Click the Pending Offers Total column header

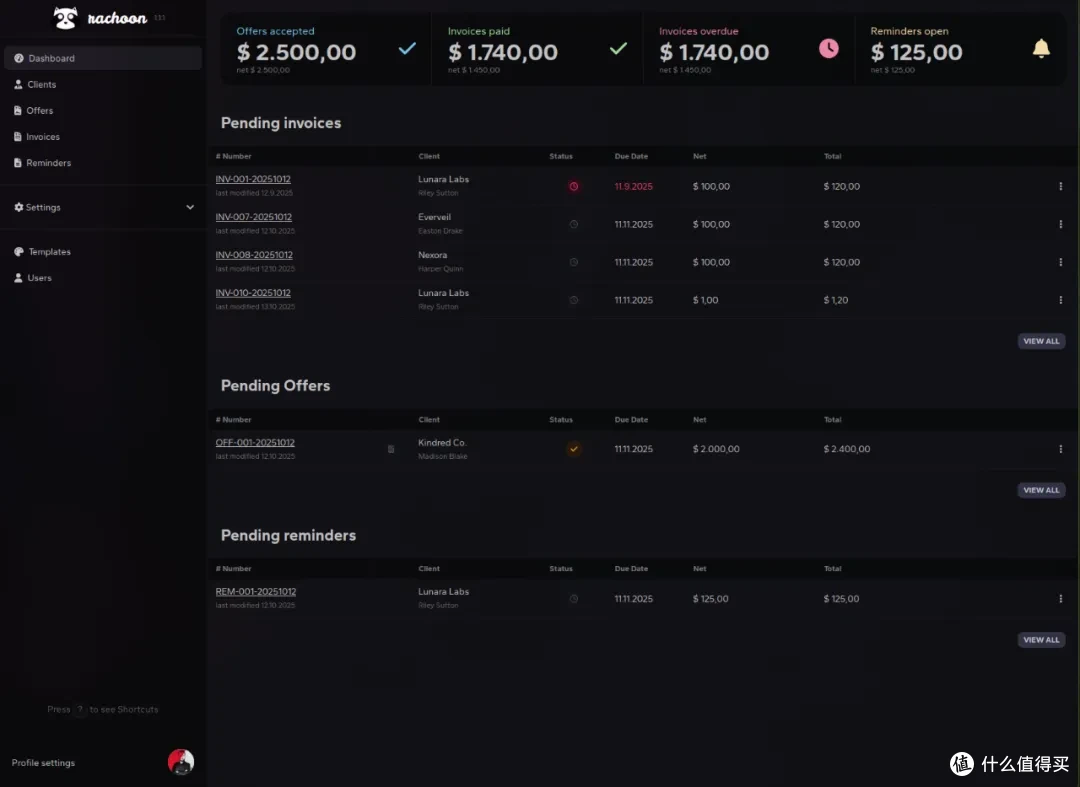(832, 419)
